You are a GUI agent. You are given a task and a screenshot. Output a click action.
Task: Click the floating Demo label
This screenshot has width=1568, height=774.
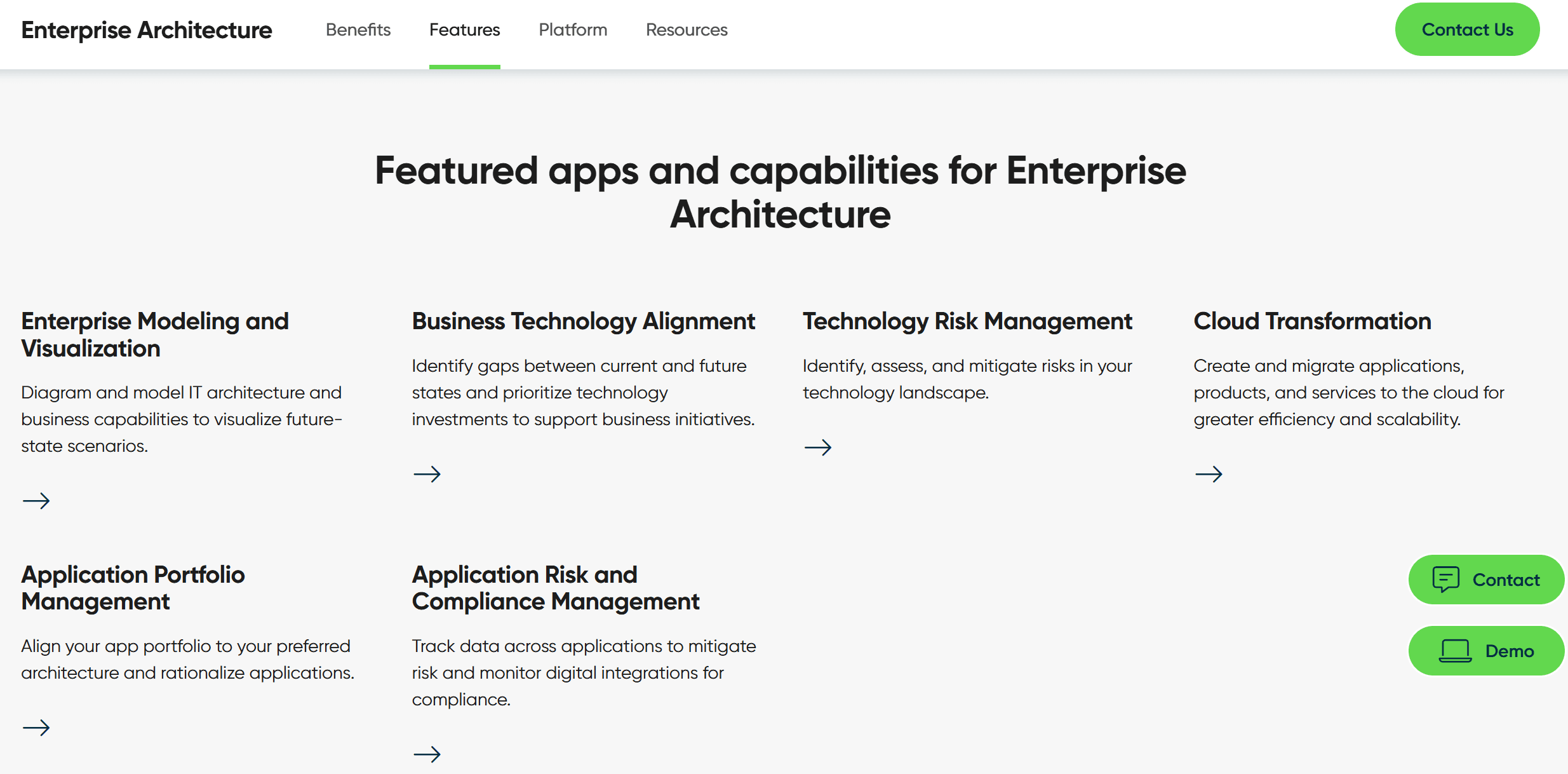pos(1509,651)
